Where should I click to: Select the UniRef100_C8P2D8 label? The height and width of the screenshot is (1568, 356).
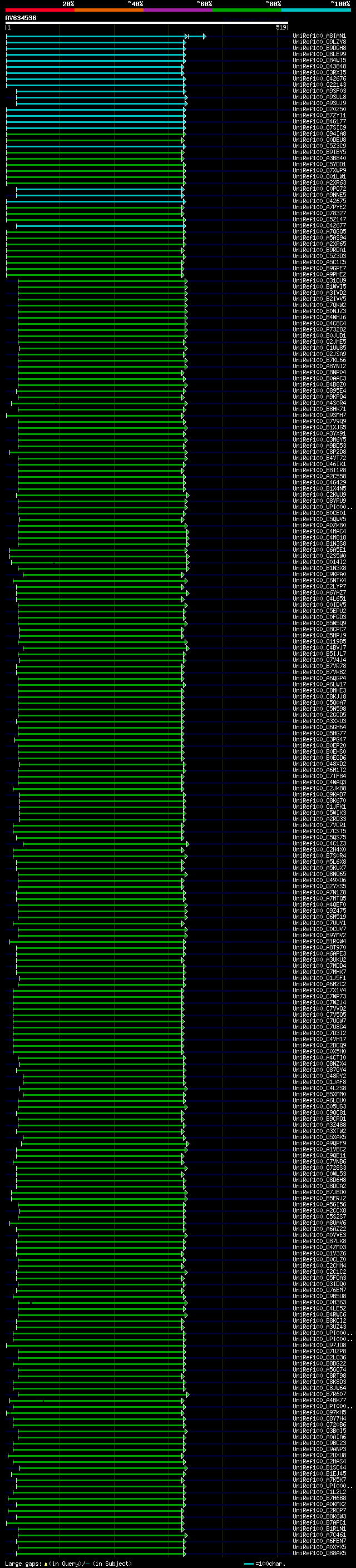click(x=319, y=452)
